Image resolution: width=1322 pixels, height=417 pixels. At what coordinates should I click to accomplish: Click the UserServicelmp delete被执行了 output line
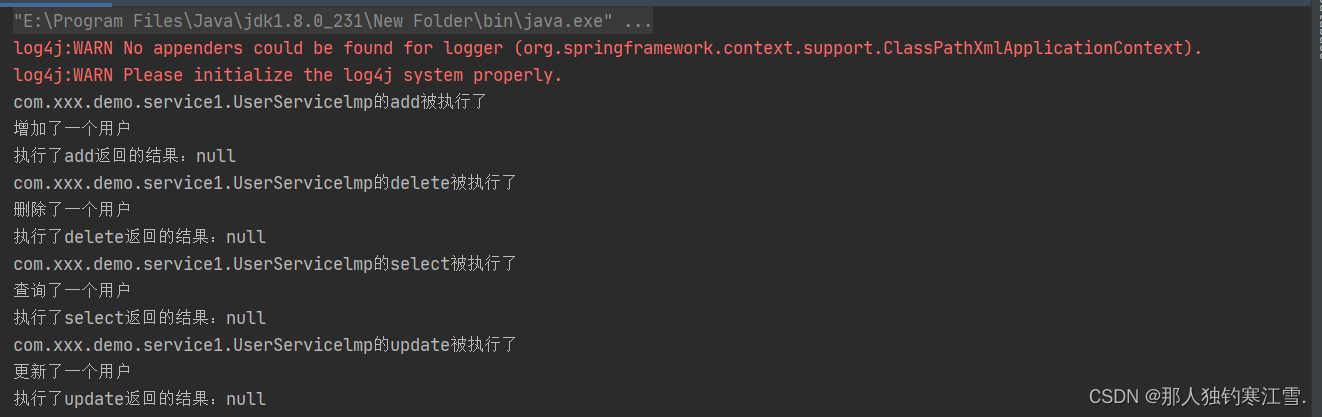(265, 183)
